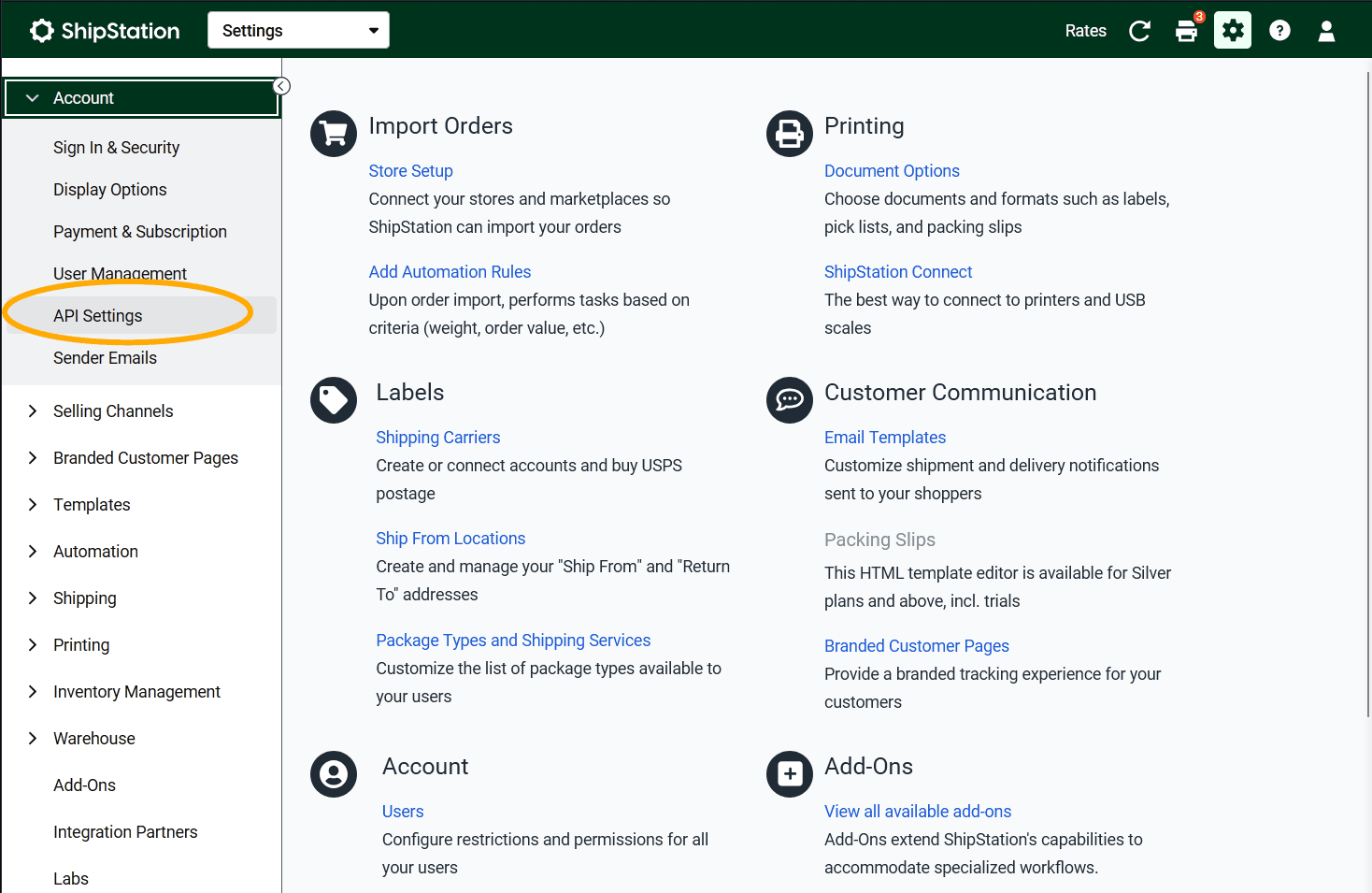Image resolution: width=1372 pixels, height=893 pixels.
Task: Collapse the Account section in sidebar
Action: (142, 98)
